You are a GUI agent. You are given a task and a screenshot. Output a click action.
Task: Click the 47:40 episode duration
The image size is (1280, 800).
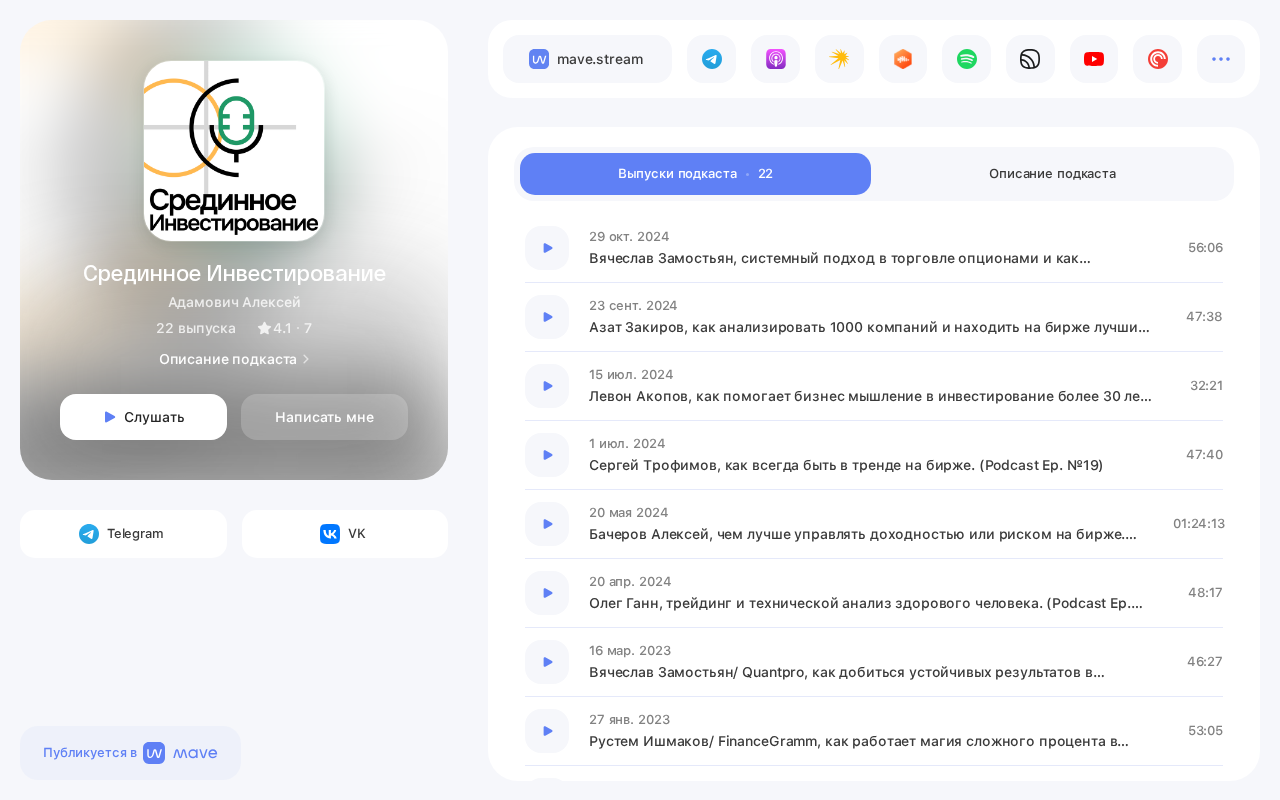1204,455
